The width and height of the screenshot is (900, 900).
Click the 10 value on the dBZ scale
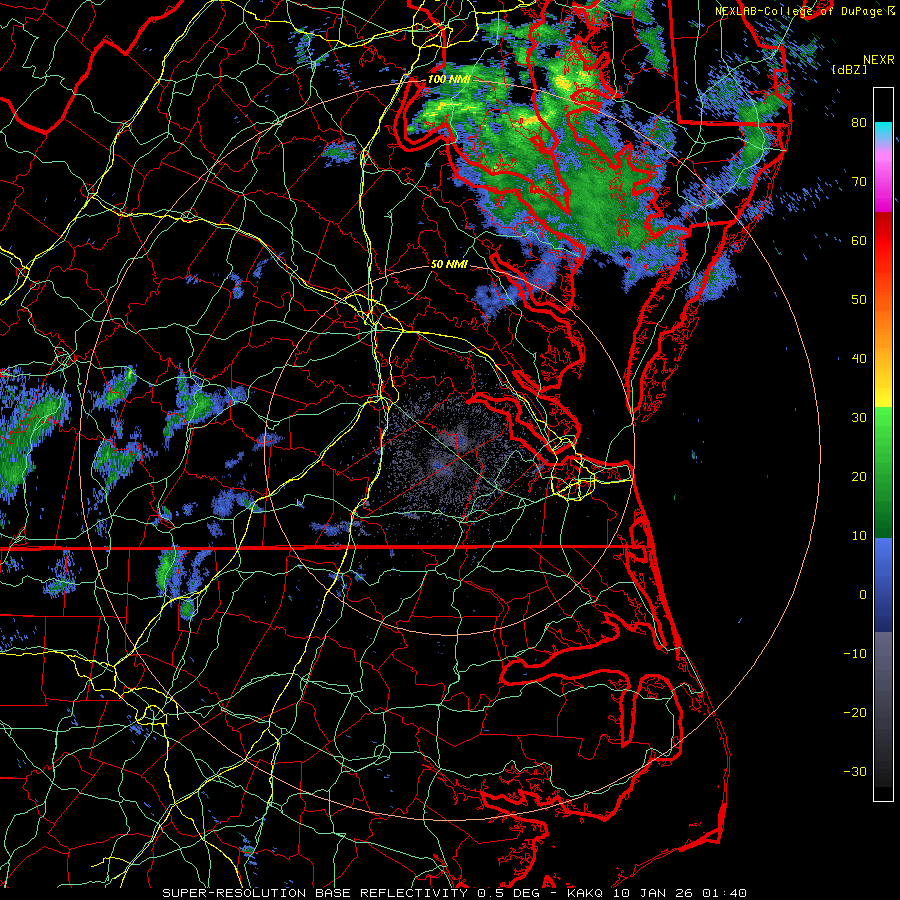pos(859,536)
